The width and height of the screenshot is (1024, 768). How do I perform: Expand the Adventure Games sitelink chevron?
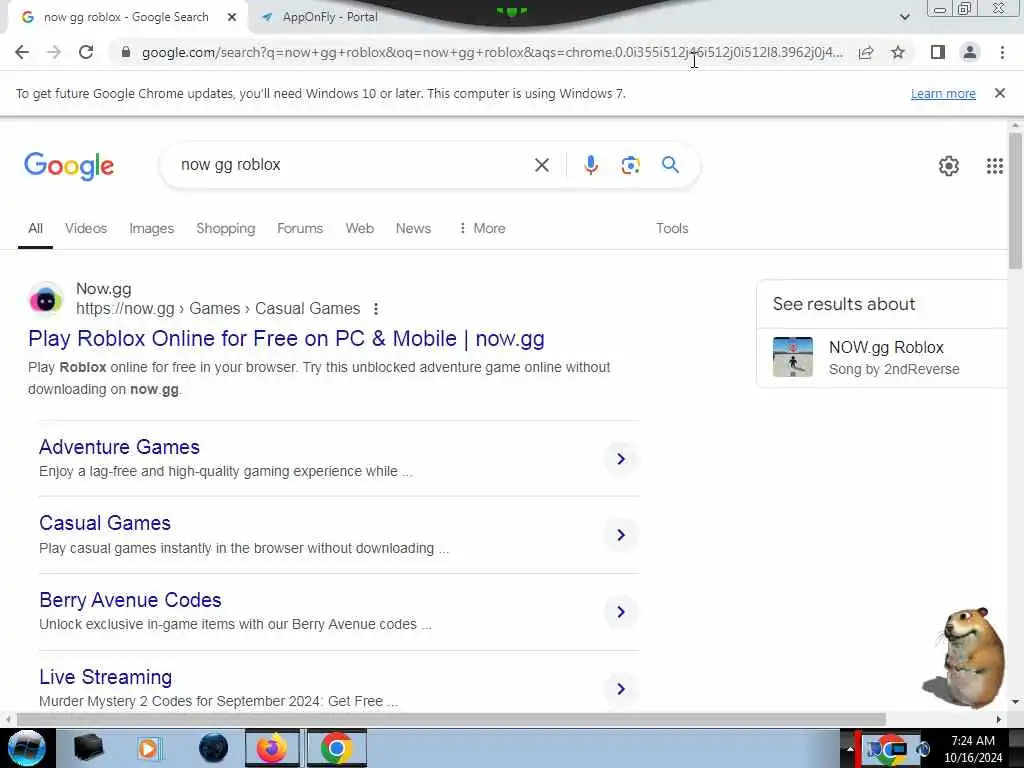621,459
